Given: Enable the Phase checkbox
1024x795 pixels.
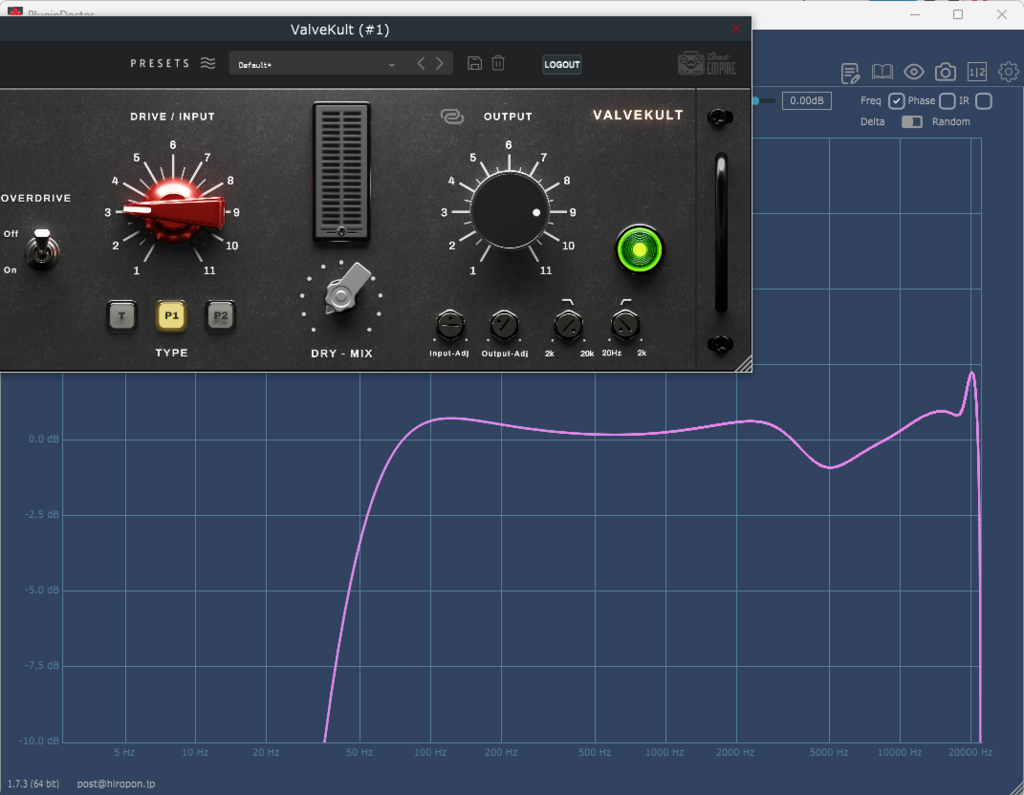Looking at the screenshot, I should pyautogui.click(x=947, y=101).
